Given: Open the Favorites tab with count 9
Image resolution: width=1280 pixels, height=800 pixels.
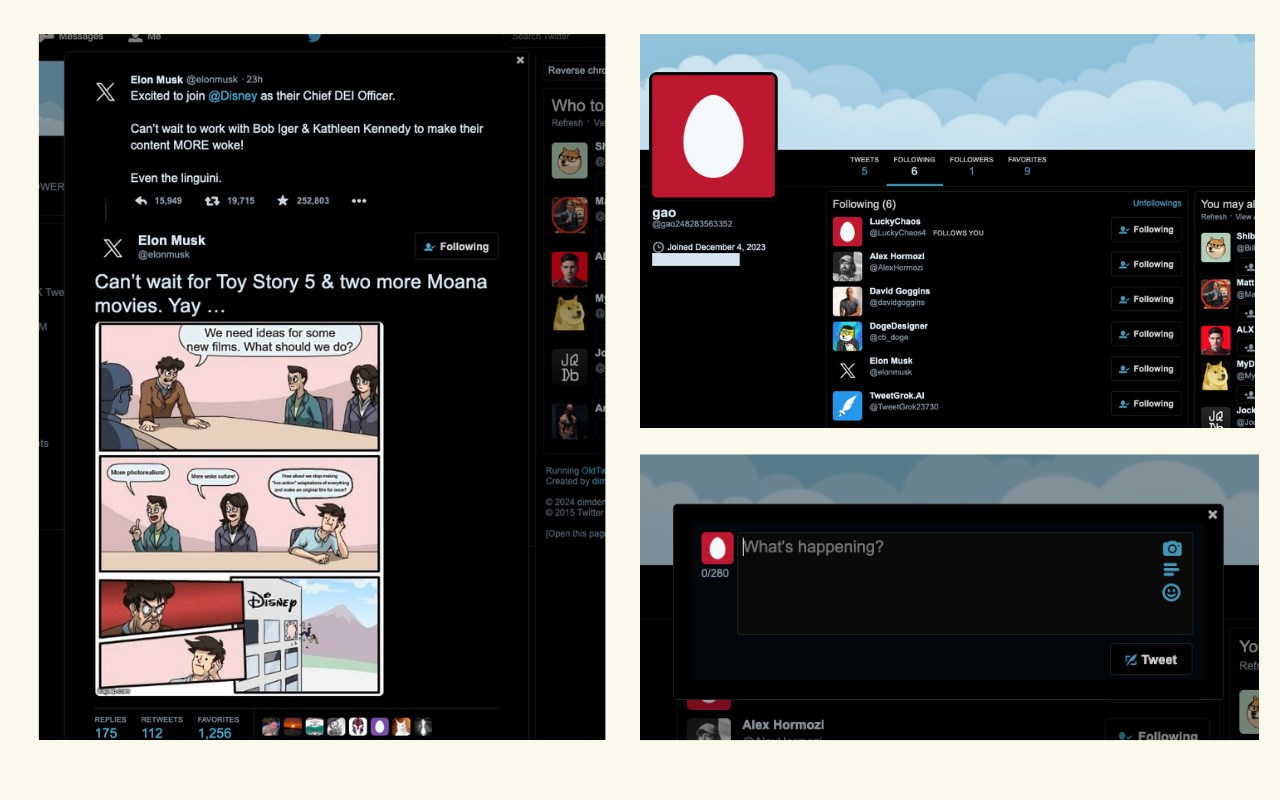Looking at the screenshot, I should pos(1027,166).
